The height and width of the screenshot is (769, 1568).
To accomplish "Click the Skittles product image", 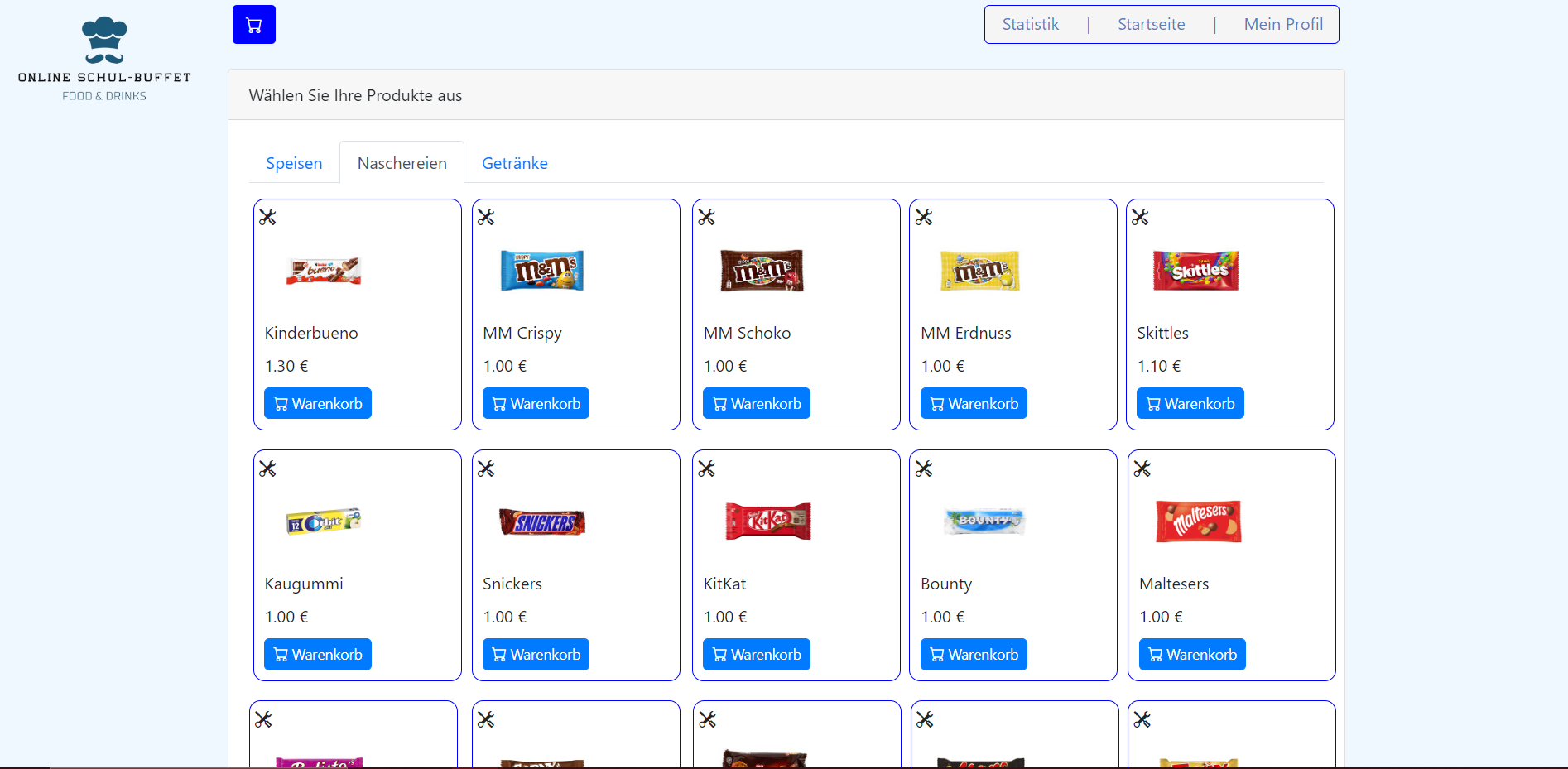I will tap(1196, 271).
